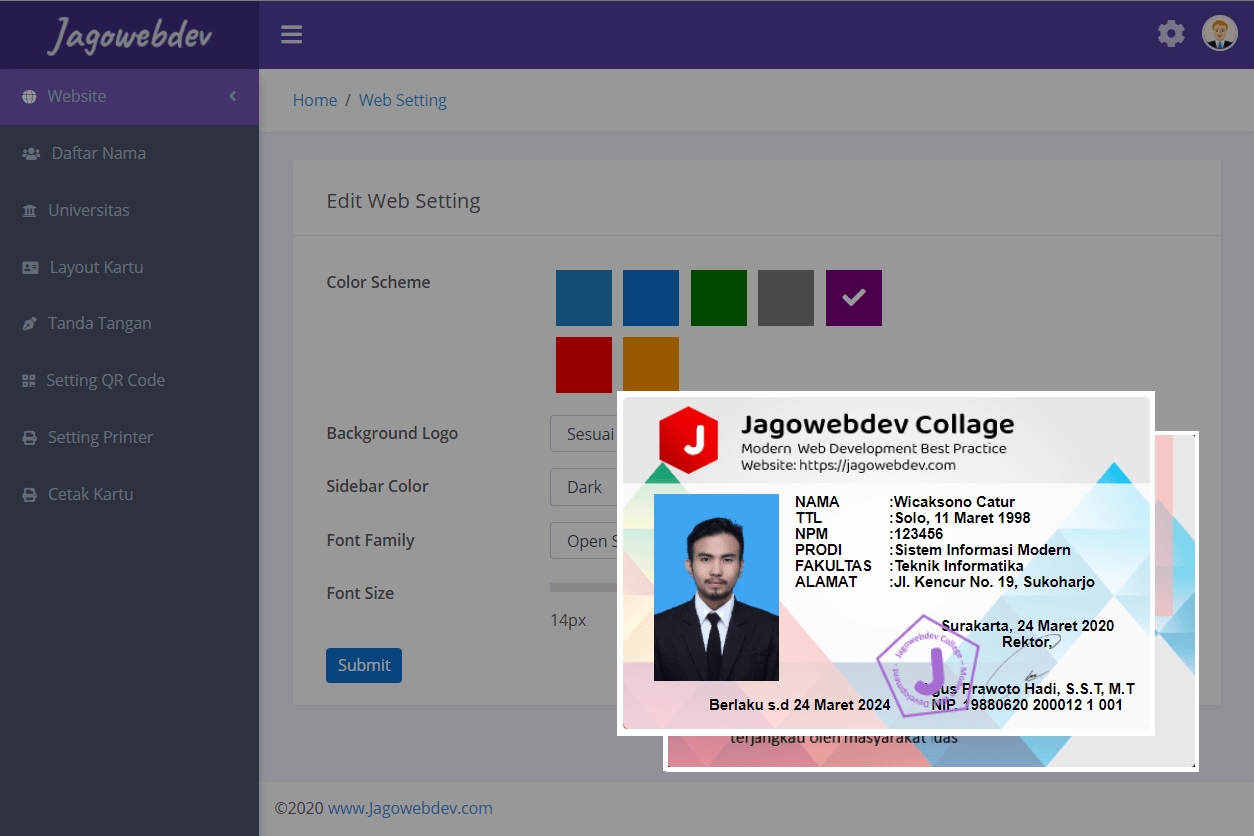Navigate to Home via the breadcrumb
Image resolution: width=1254 pixels, height=836 pixels.
click(314, 100)
